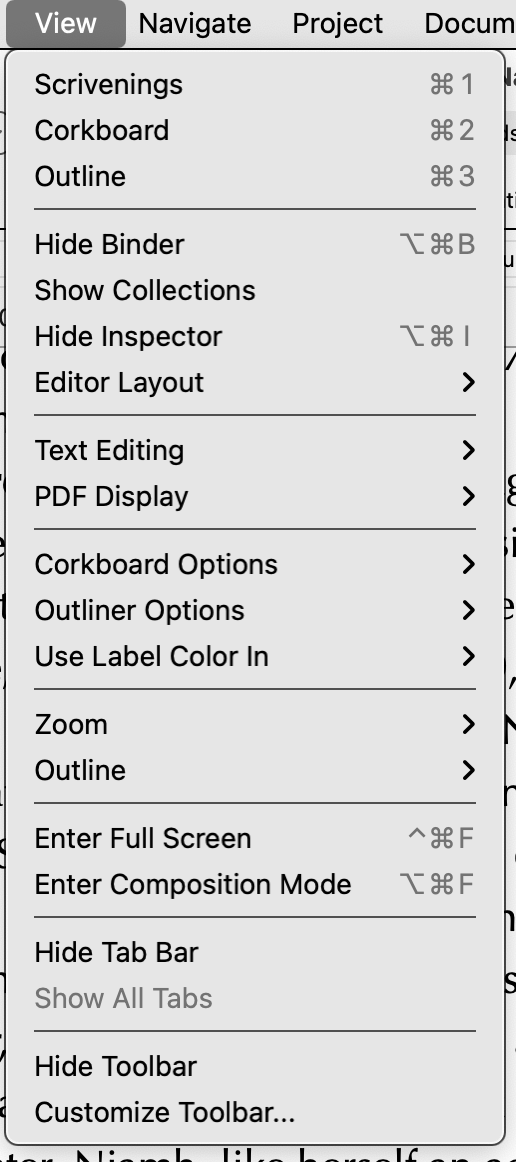Viewport: 516px width, 1162px height.
Task: Open Use Label Color In submenu
Action: click(255, 657)
